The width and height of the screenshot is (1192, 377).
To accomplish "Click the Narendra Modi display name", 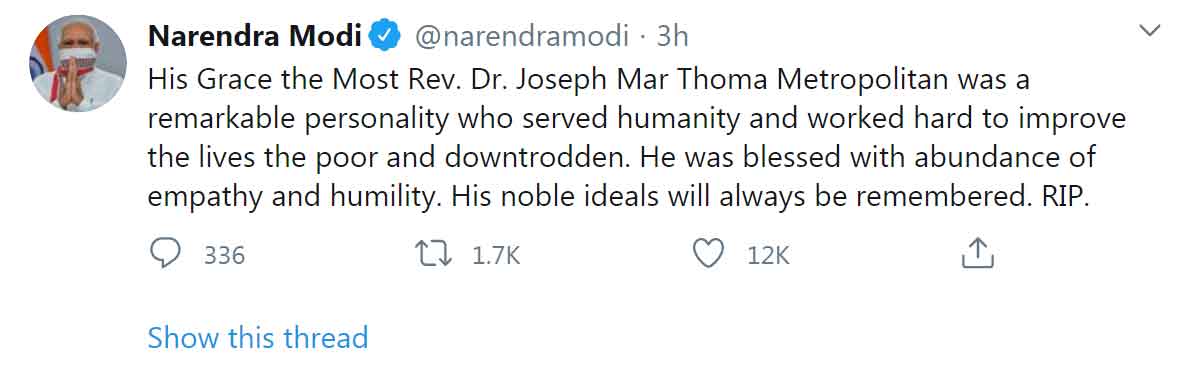I will coord(255,35).
